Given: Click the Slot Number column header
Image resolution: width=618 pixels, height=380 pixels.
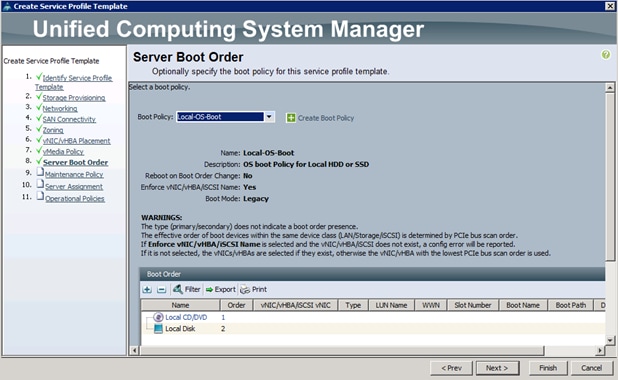Looking at the screenshot, I should (473, 305).
